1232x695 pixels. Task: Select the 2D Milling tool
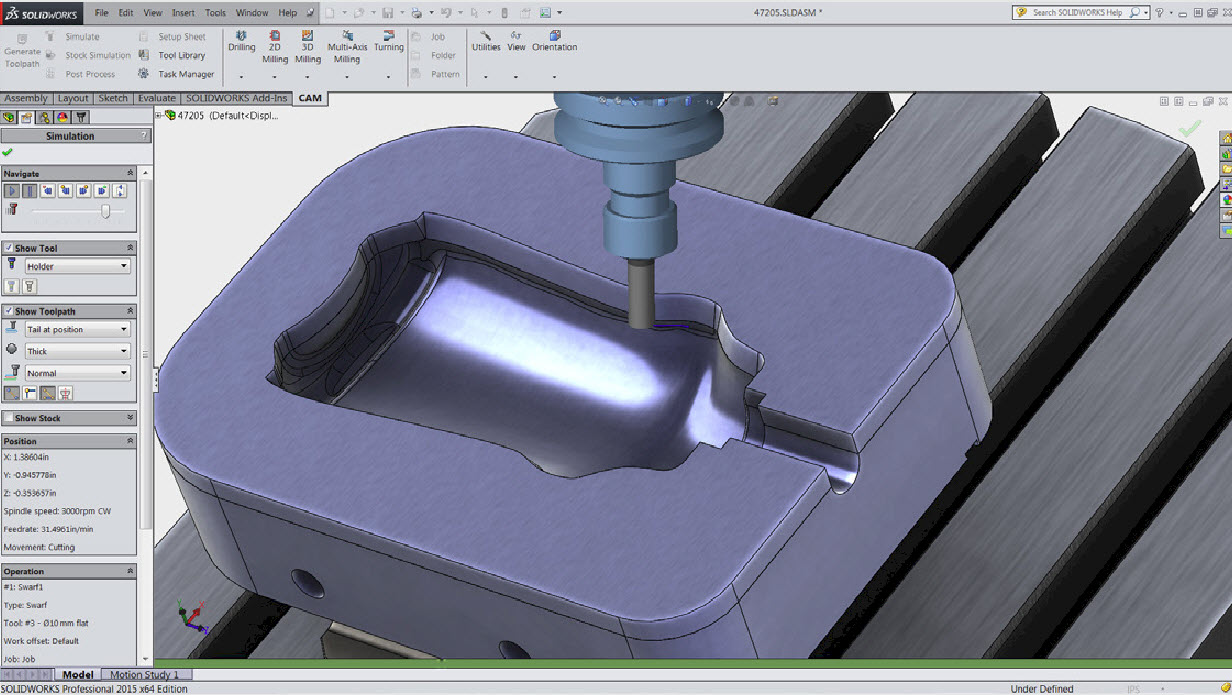point(275,41)
